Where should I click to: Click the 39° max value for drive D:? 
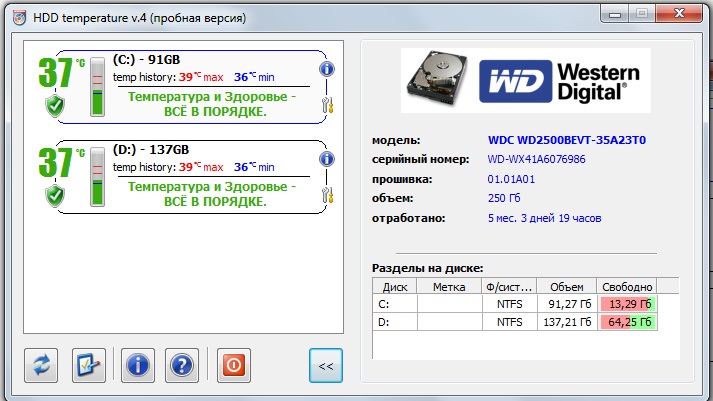click(201, 167)
